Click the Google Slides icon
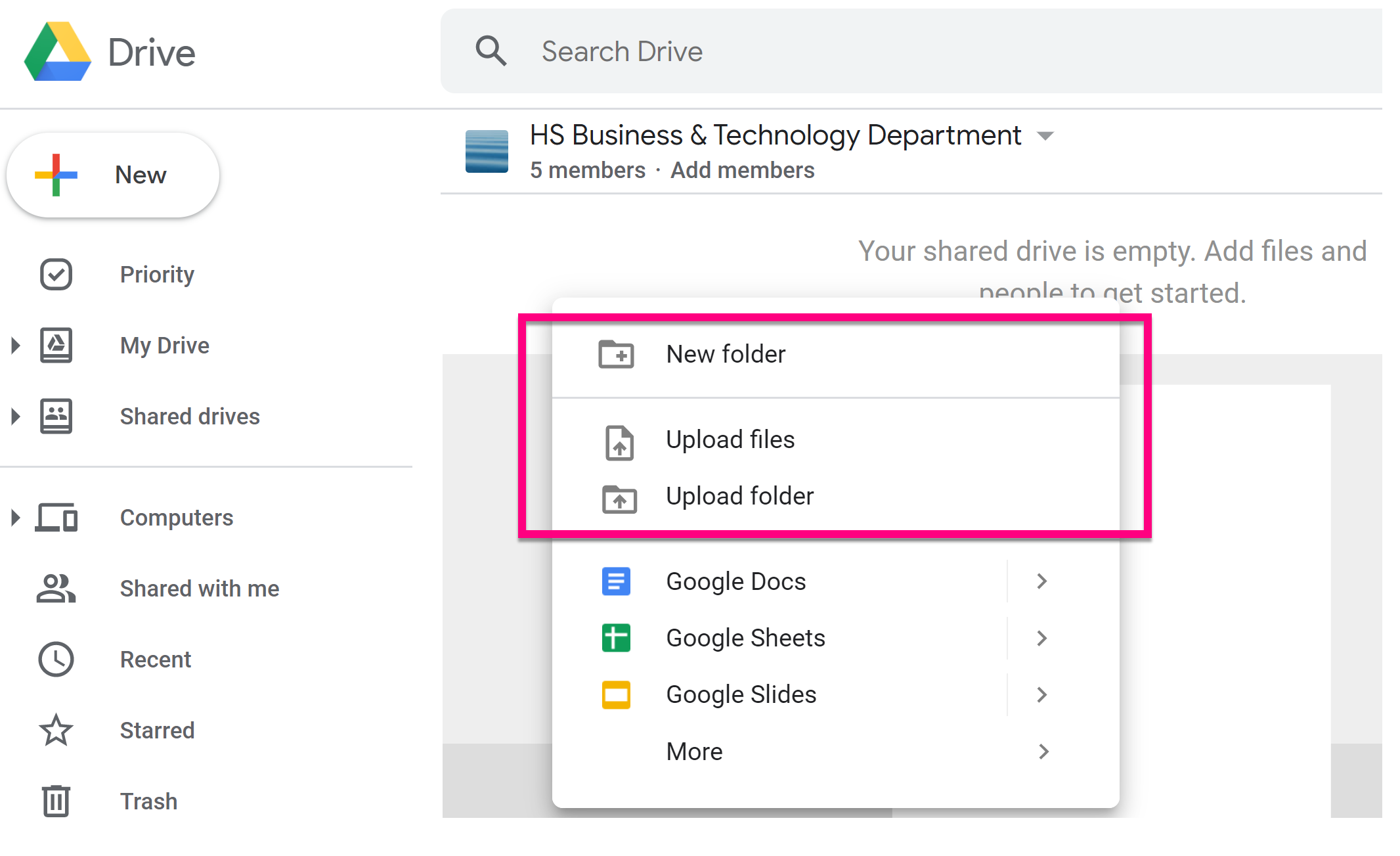 pos(615,694)
